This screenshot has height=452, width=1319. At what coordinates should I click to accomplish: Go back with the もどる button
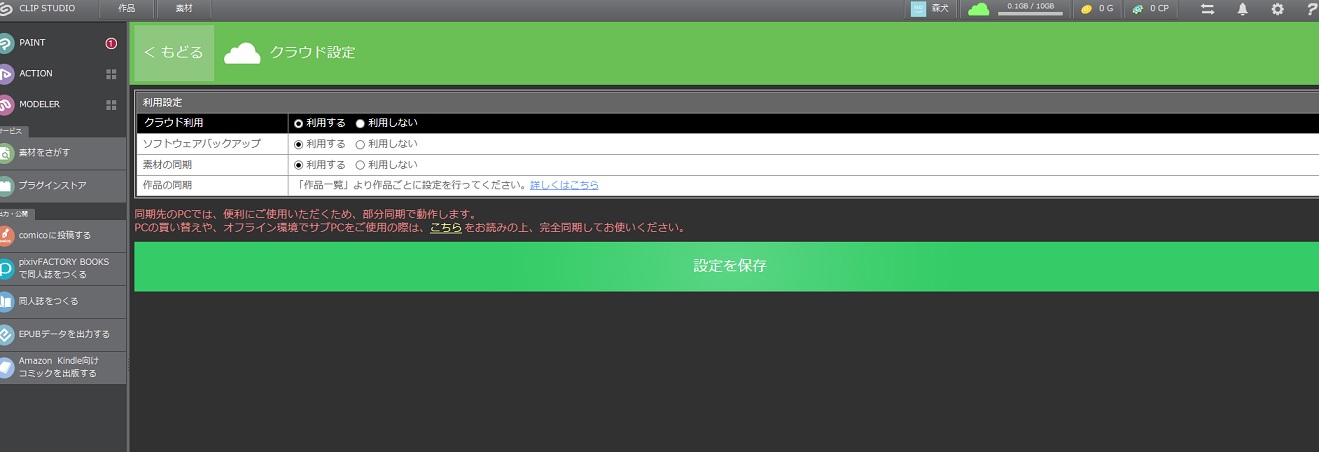(x=174, y=52)
